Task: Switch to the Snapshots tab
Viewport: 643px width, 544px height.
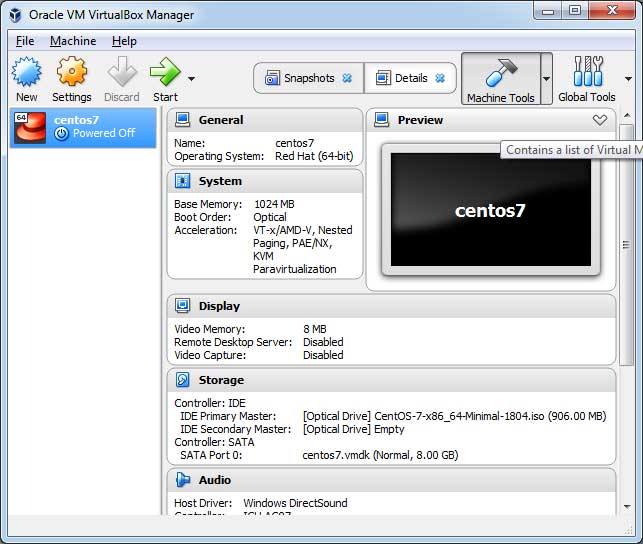Action: coord(309,78)
